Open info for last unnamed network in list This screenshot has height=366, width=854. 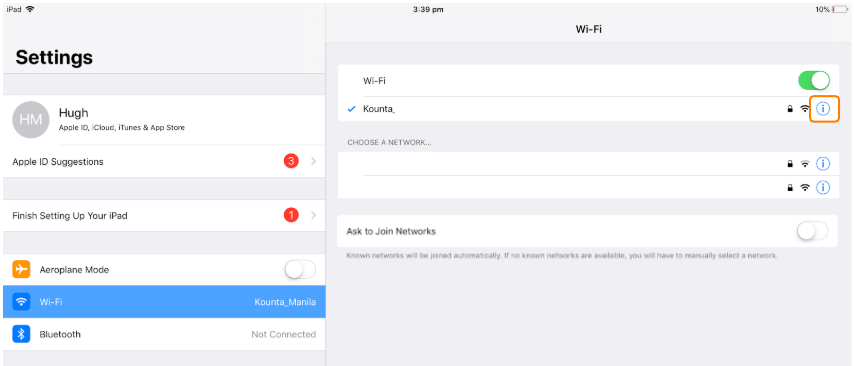(823, 187)
